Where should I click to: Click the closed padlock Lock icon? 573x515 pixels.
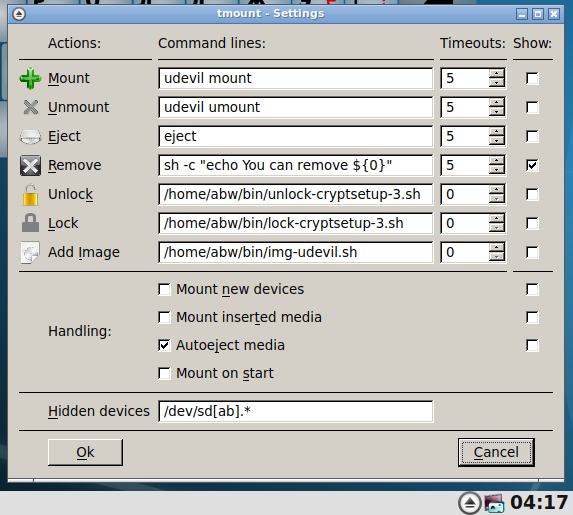(x=30, y=223)
